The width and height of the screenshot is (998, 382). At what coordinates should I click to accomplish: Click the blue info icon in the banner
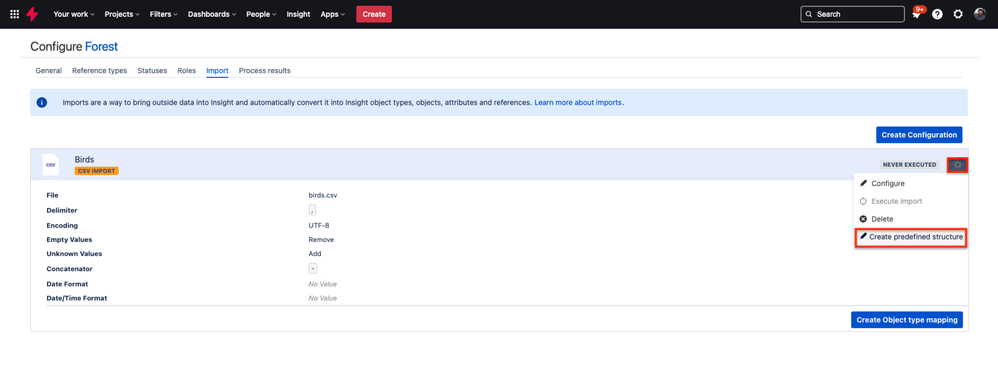click(42, 102)
